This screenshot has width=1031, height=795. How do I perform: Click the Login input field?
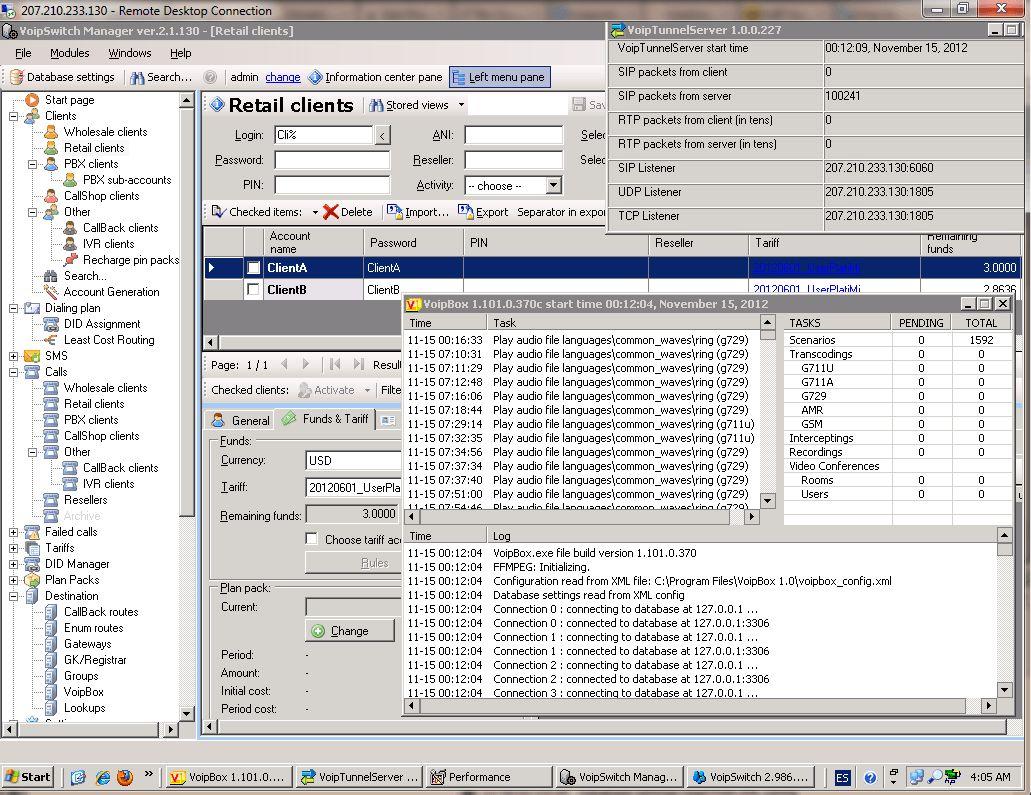(x=324, y=135)
